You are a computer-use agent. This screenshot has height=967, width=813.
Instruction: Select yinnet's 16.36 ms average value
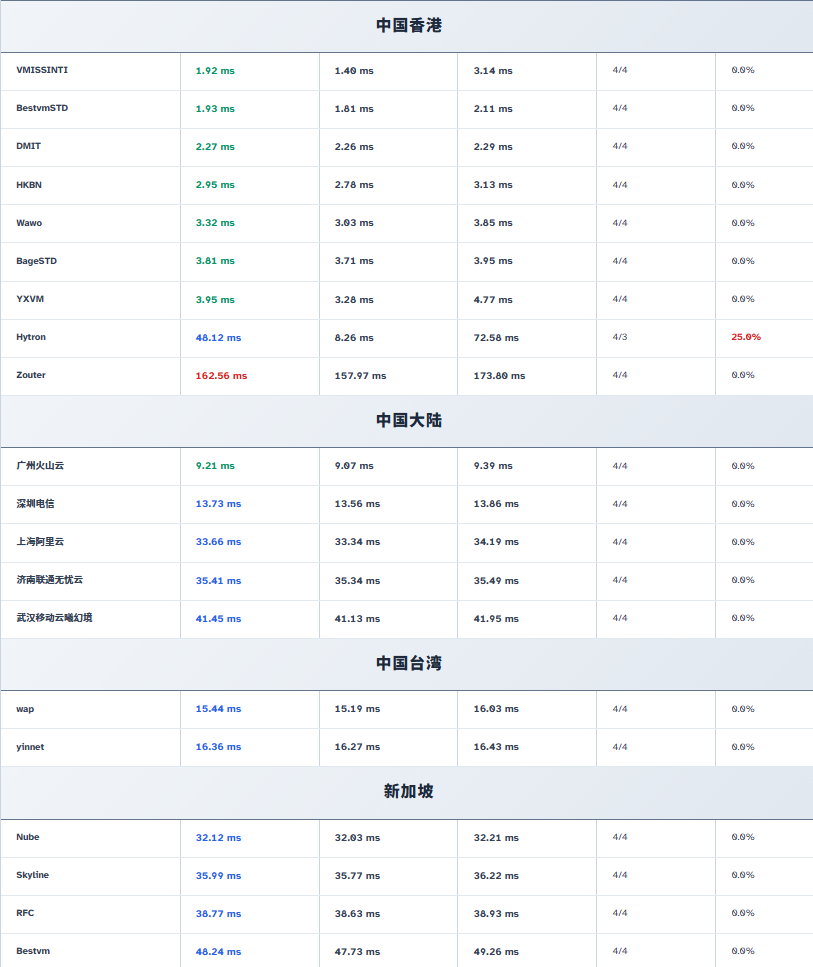[x=218, y=747]
